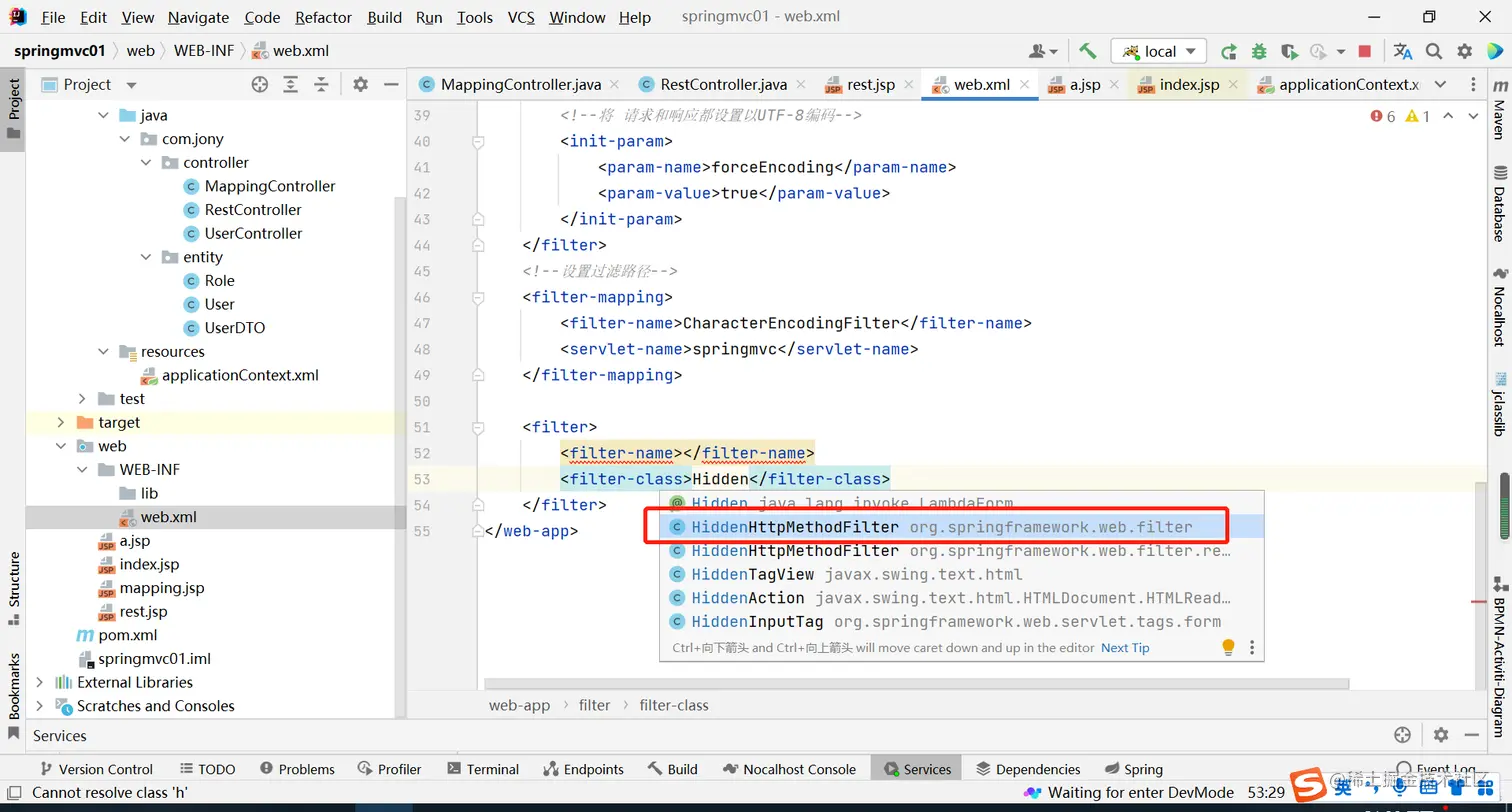Hide the Project tool window
The image size is (1512, 812).
391,85
